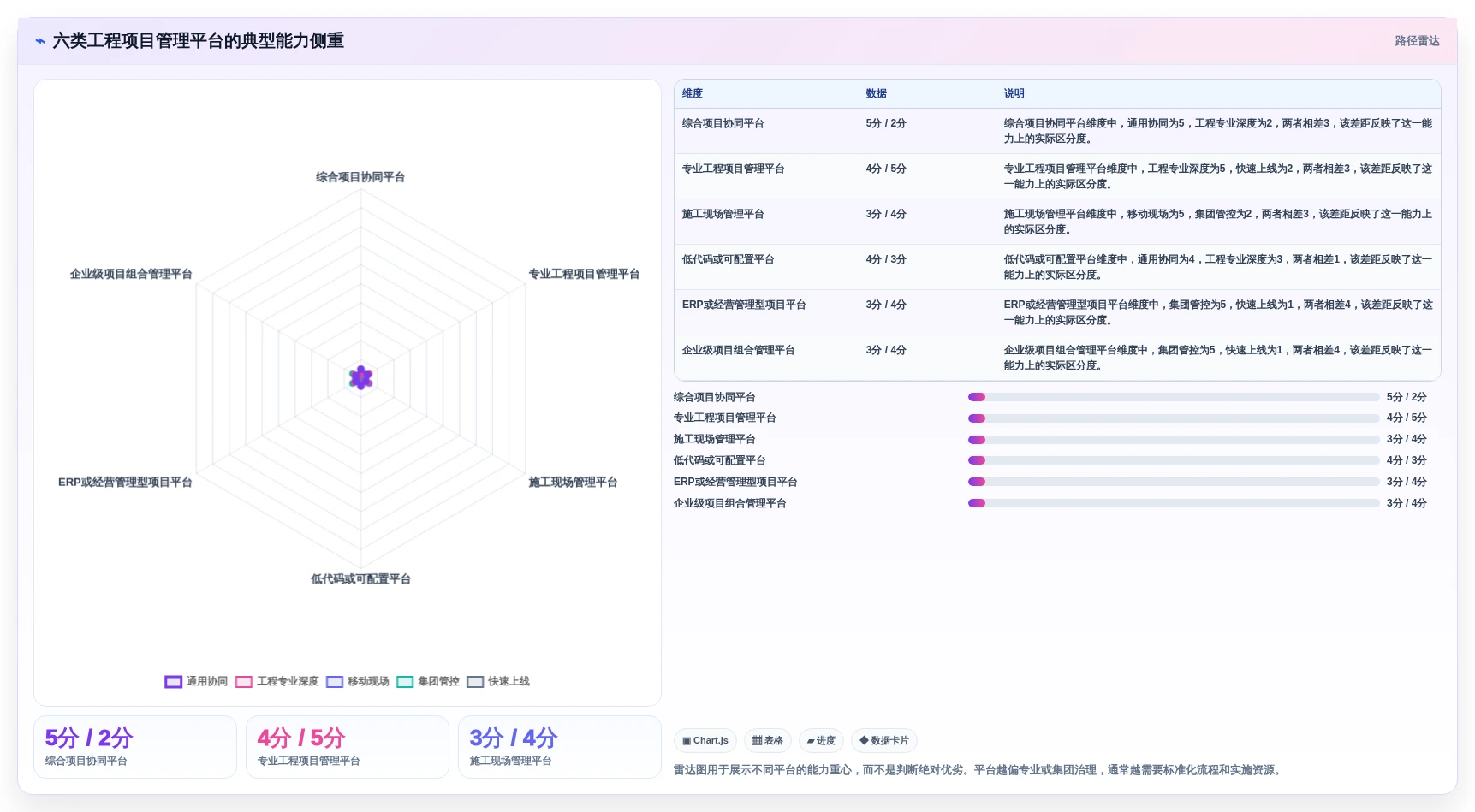Click radar axis label 专业工程项目管理平台
This screenshot has width=1475, height=812.
pos(584,274)
